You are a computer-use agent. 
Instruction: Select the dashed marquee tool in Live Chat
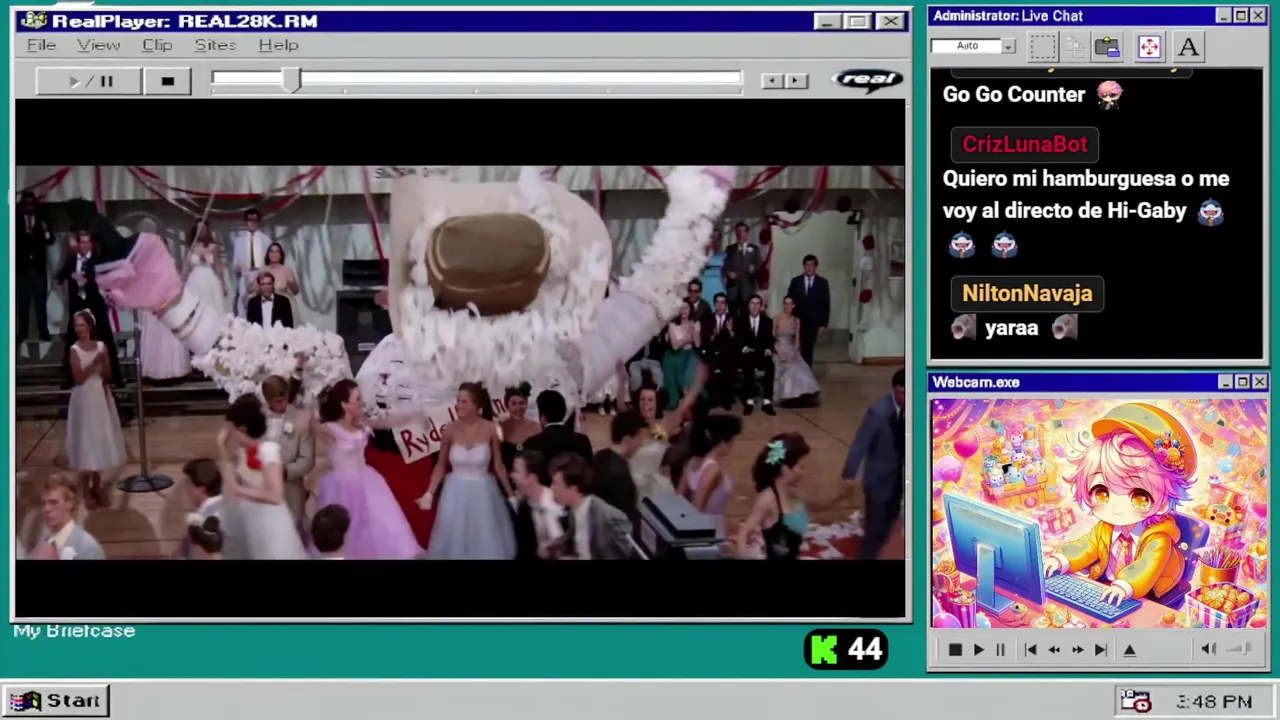1042,46
